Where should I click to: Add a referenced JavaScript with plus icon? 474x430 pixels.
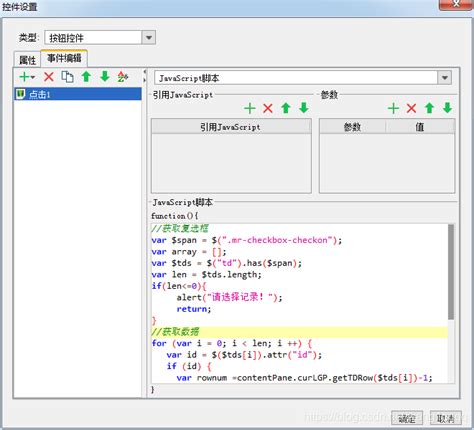250,108
